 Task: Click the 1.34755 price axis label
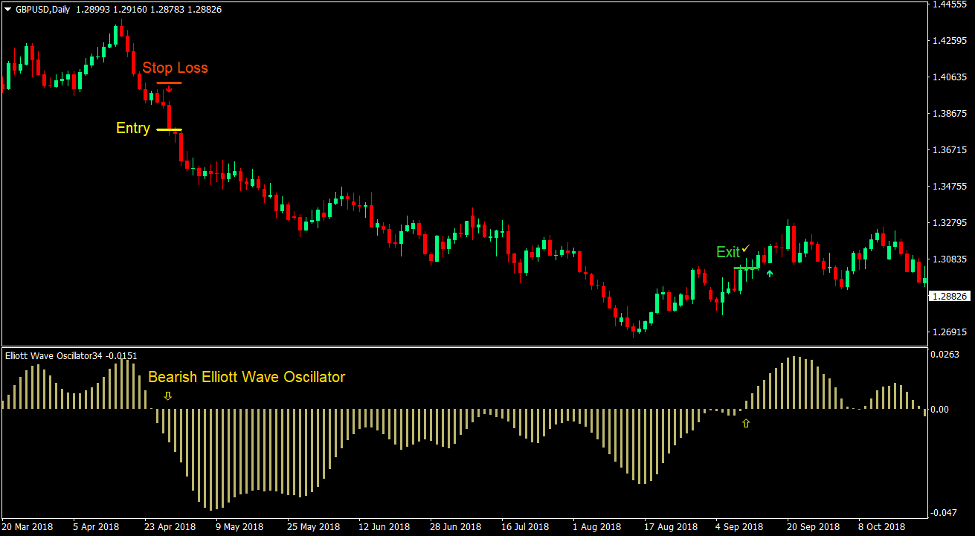pyautogui.click(x=950, y=186)
